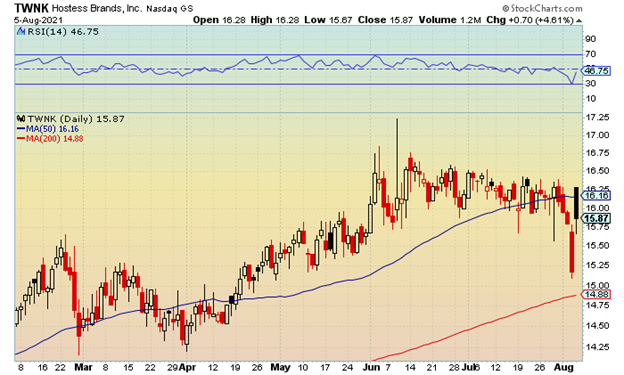Image resolution: width=624 pixels, height=375 pixels.
Task: Click the 16.75 price axis label
Action: pyautogui.click(x=597, y=153)
